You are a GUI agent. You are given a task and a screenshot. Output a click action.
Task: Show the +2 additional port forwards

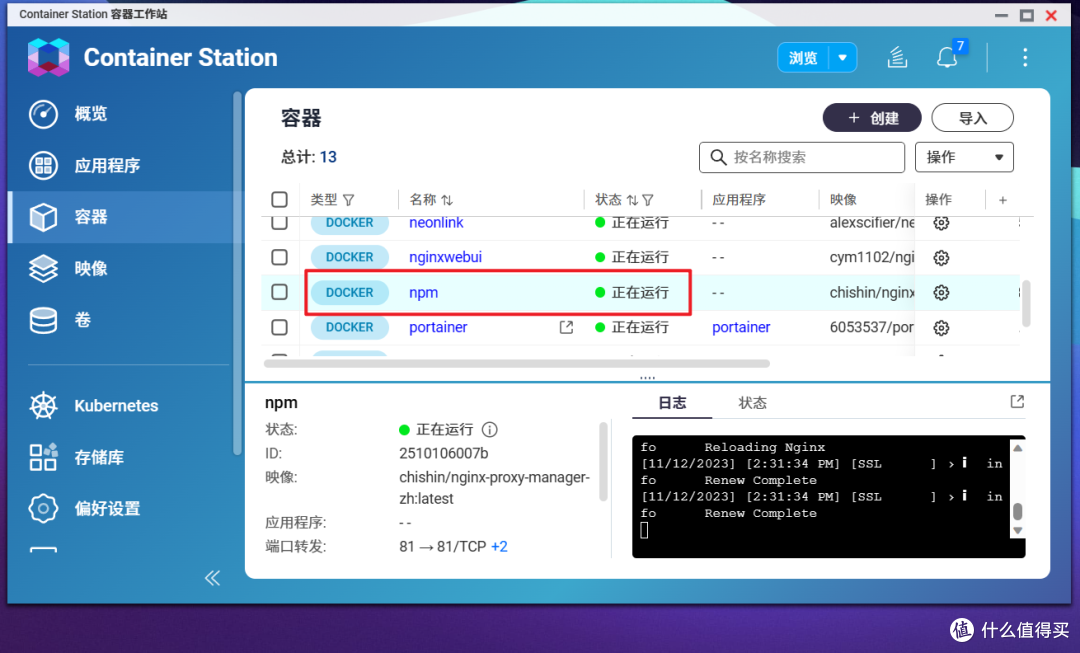(x=499, y=547)
